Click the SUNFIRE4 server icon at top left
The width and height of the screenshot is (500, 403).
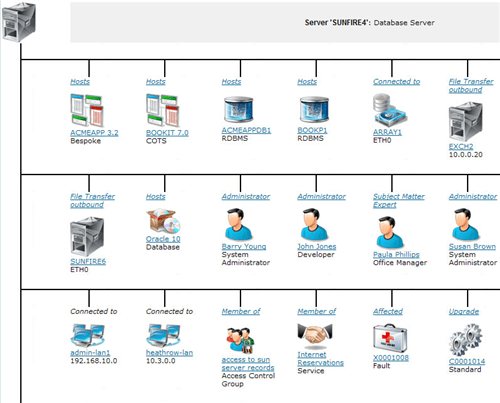click(x=19, y=22)
